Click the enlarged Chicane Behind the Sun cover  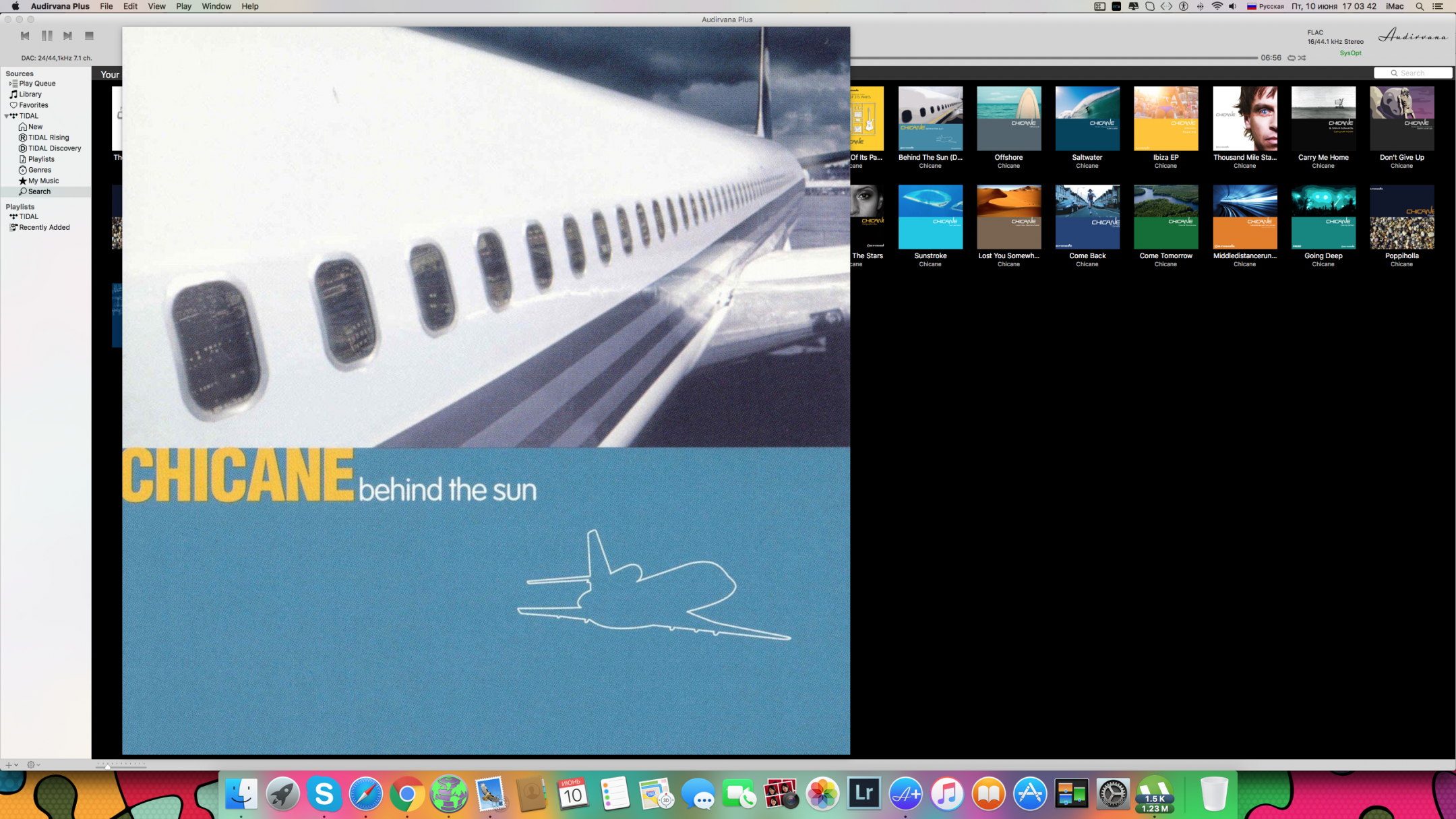tap(486, 390)
